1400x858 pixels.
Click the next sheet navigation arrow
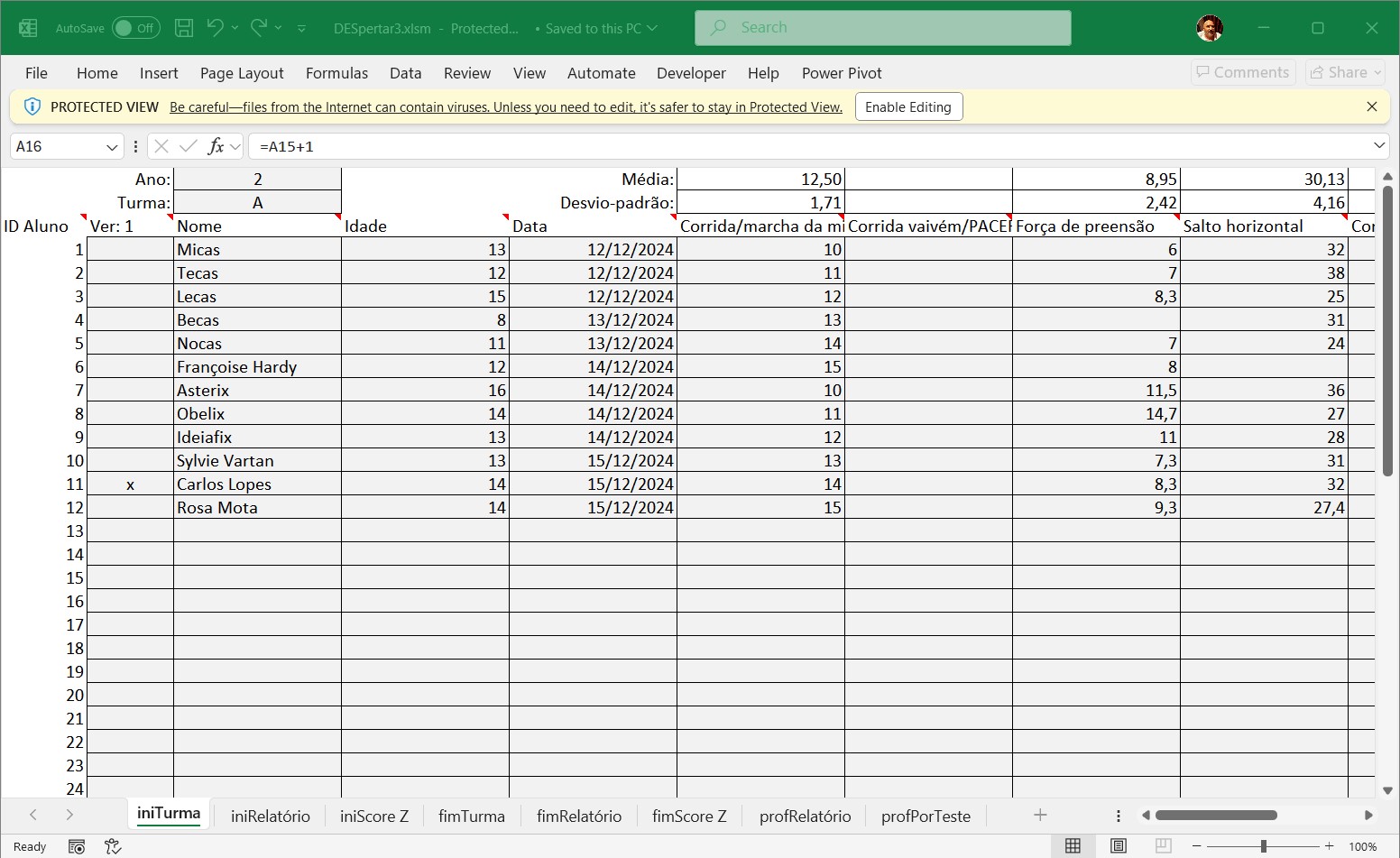click(x=69, y=815)
